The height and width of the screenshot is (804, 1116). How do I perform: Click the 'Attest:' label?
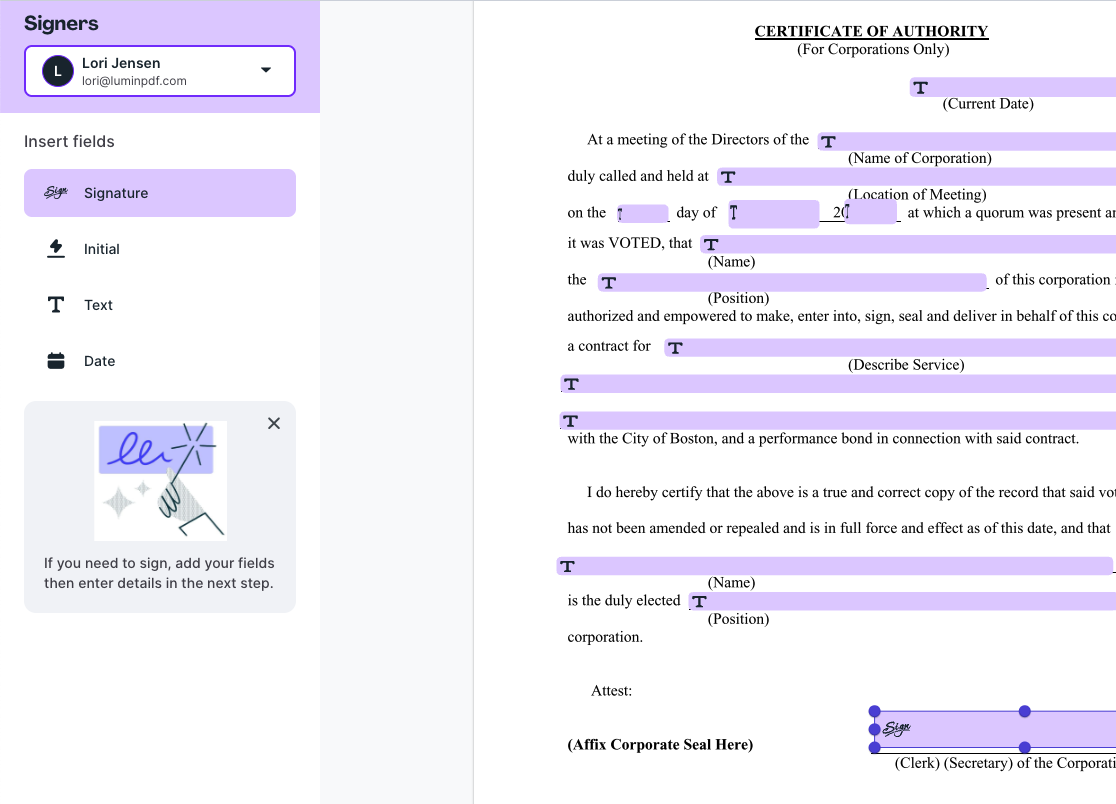click(x=611, y=691)
